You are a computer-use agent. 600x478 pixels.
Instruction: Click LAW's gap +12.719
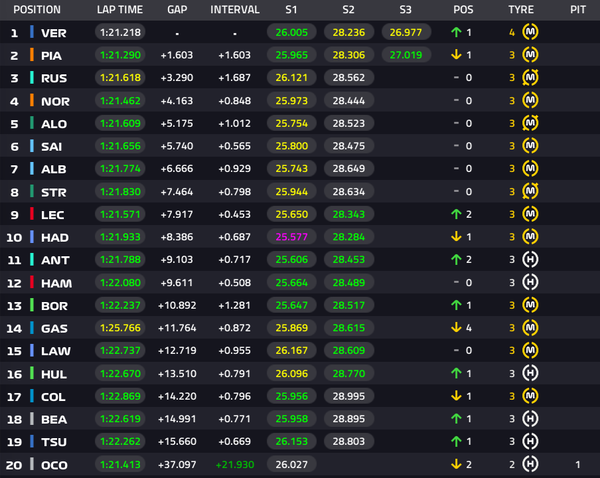(177, 351)
